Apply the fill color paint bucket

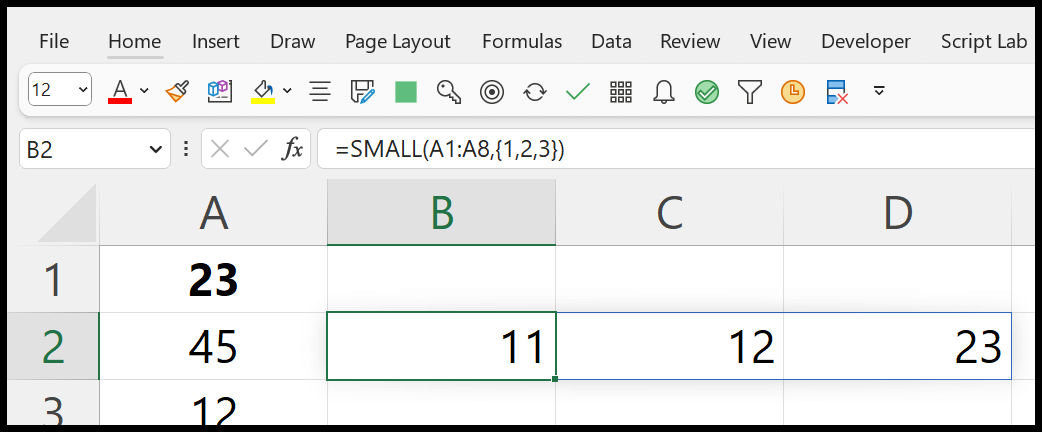tap(263, 91)
